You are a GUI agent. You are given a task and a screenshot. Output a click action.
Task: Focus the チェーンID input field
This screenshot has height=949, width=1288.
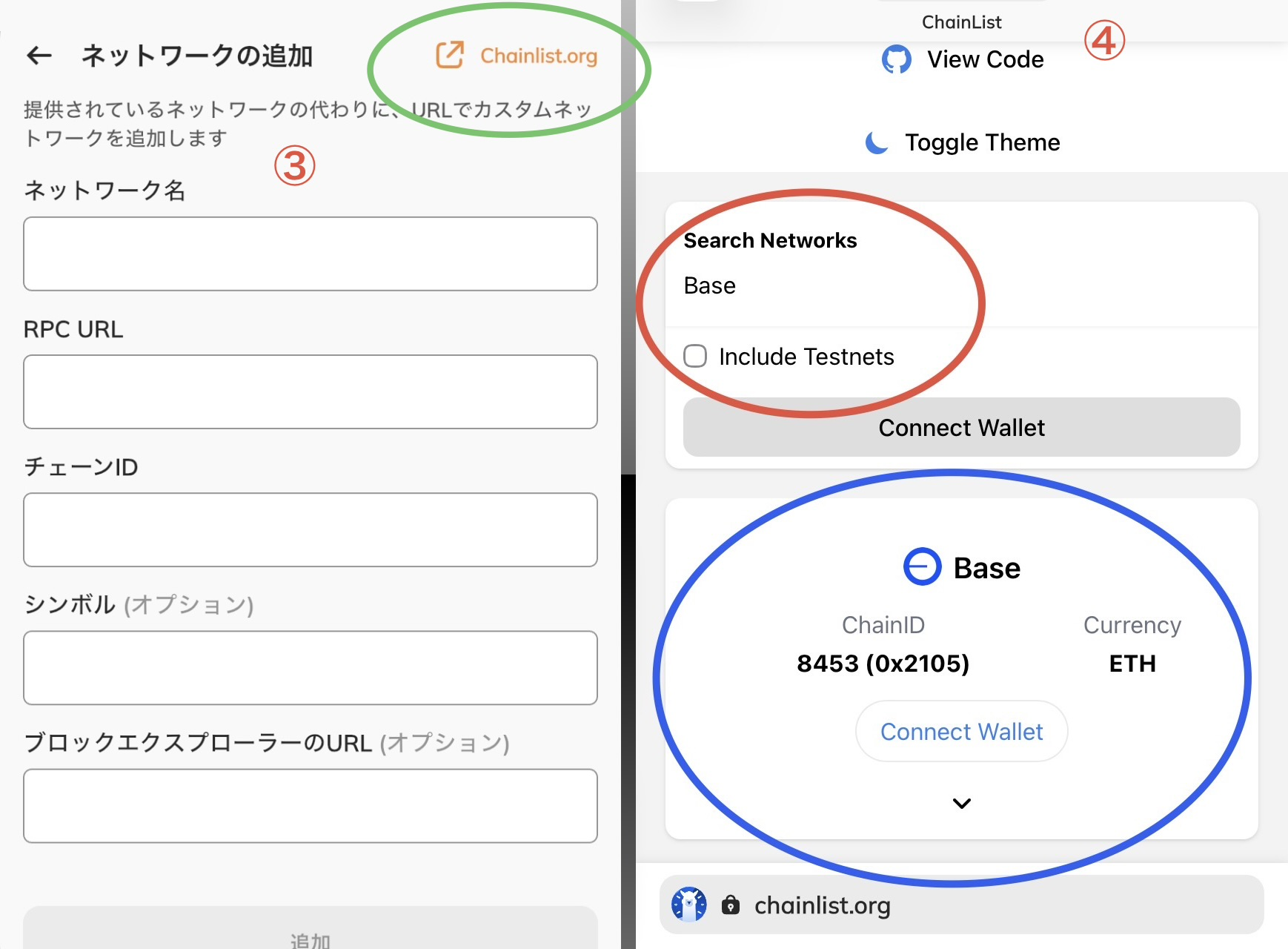tap(311, 529)
